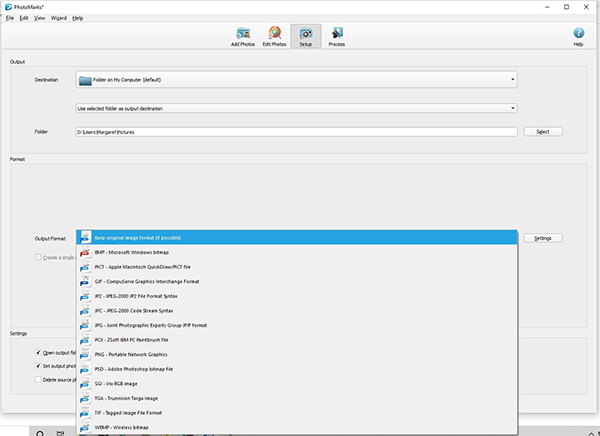Choose SGI - Iris RGB image
The width and height of the screenshot is (600, 436).
tap(297, 383)
